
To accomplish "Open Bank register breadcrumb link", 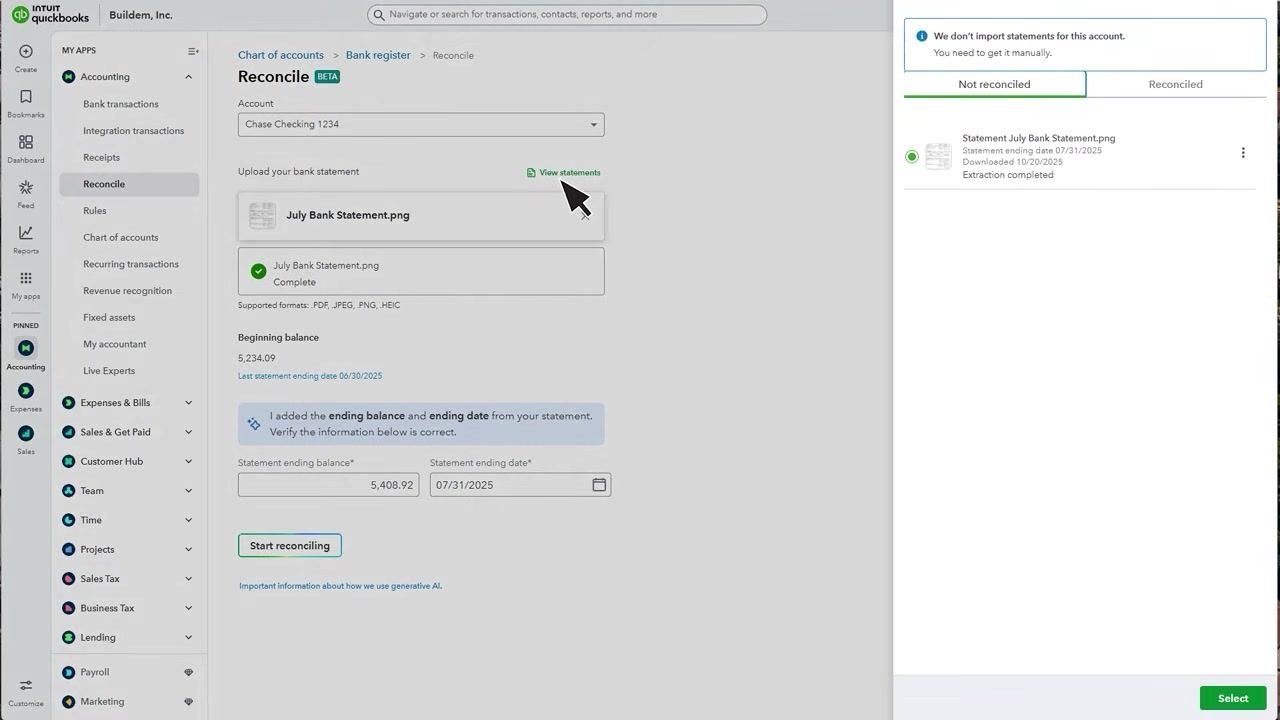I will pos(378,55).
